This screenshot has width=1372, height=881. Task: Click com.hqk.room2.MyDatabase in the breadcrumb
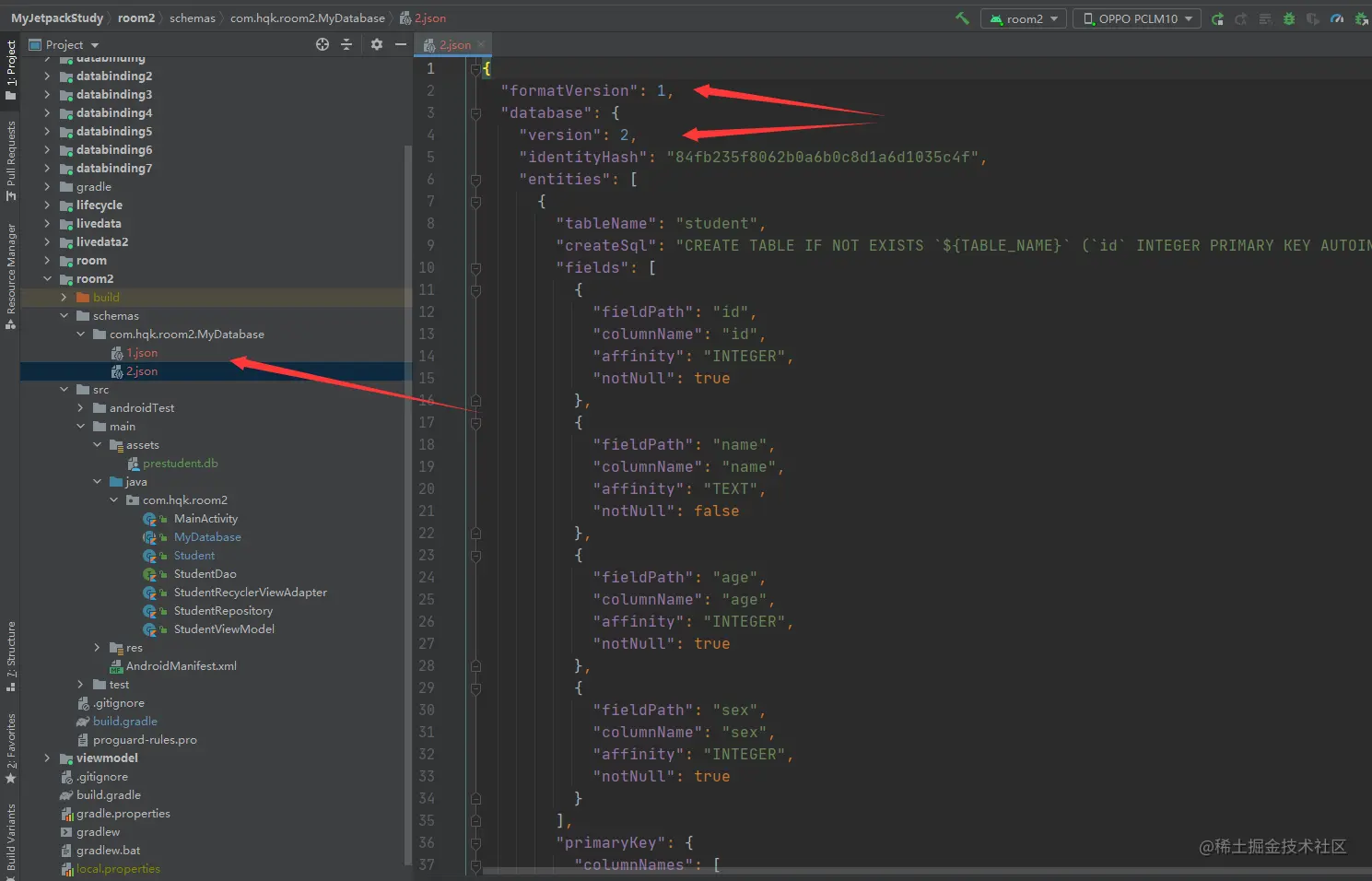308,18
